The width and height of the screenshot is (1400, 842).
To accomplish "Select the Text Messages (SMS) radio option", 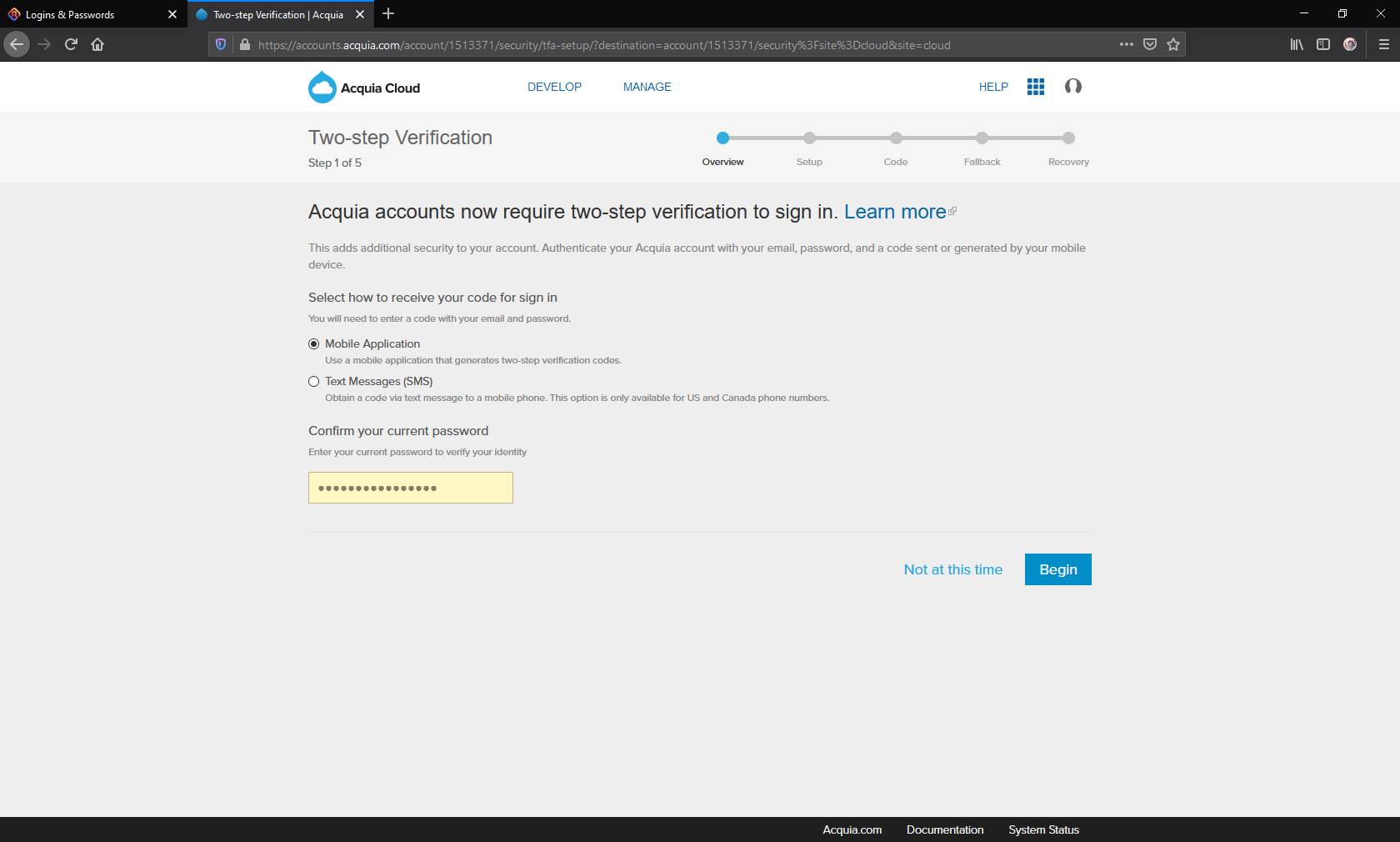I will (x=314, y=381).
